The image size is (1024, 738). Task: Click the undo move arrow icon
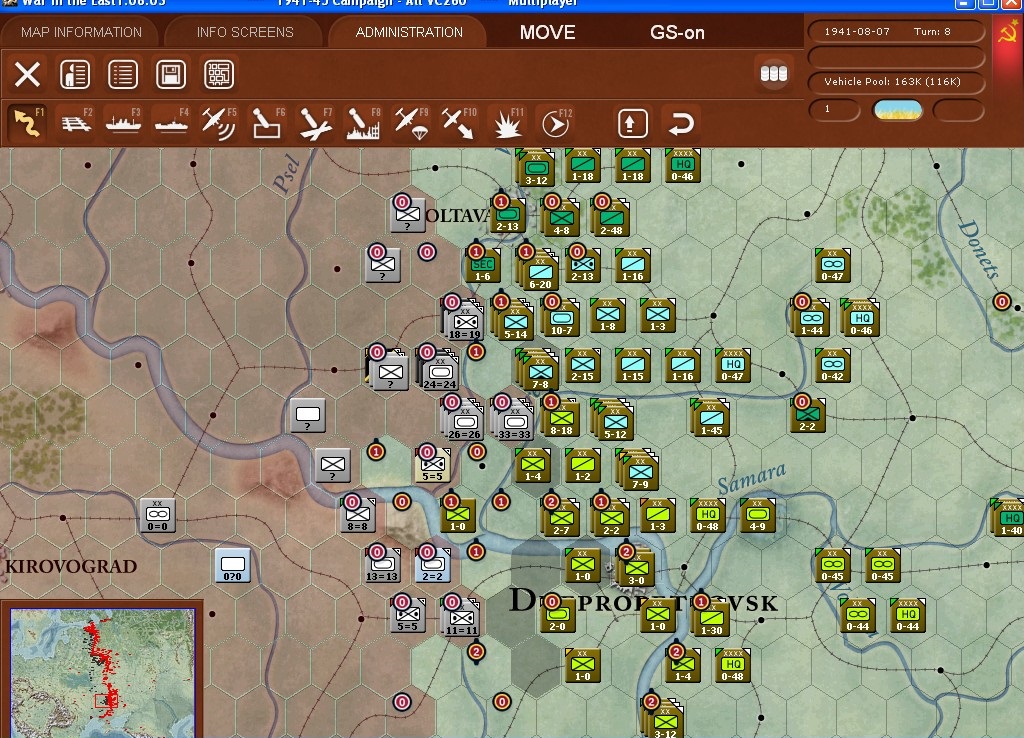680,123
